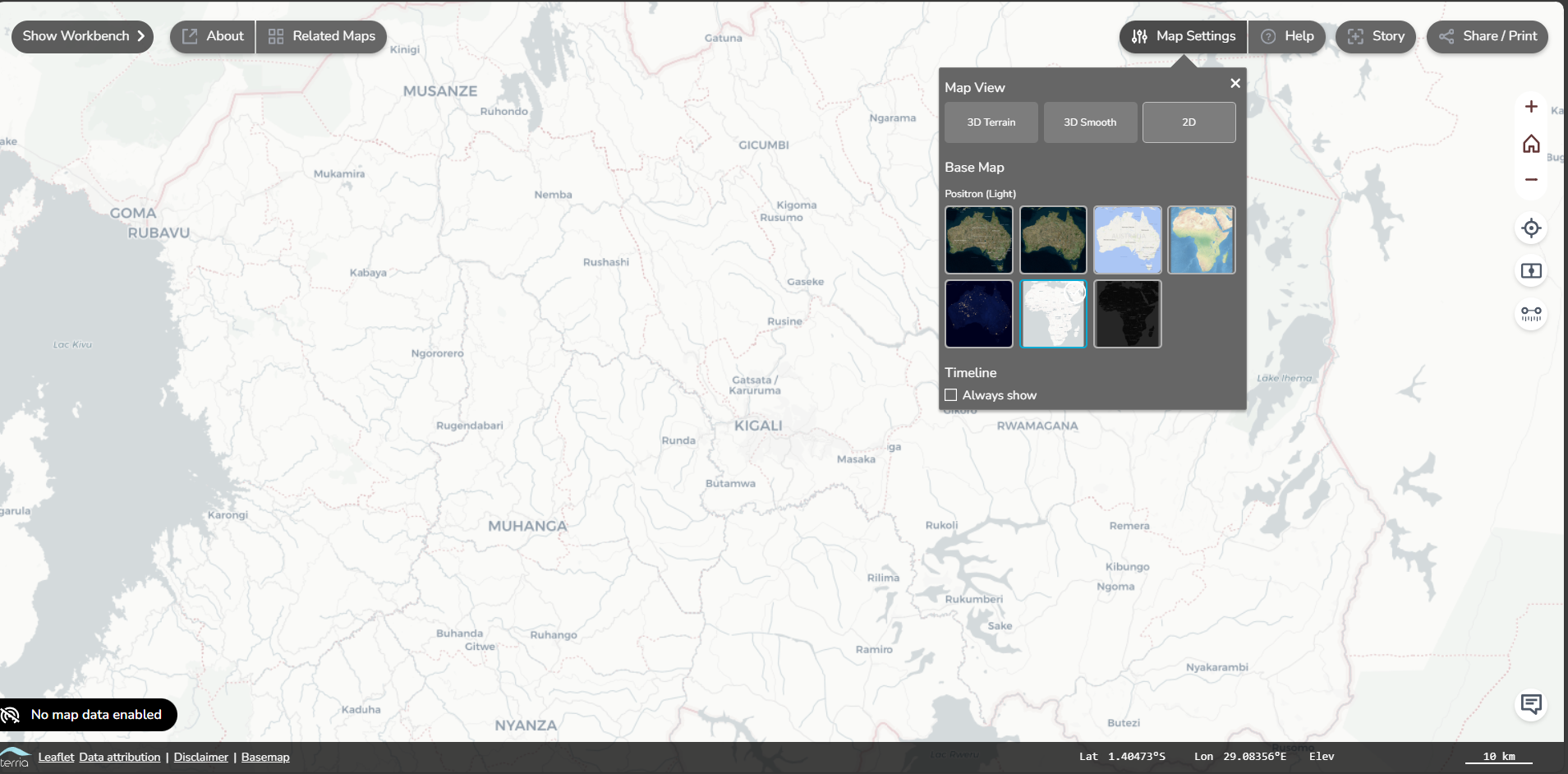Viewport: 1568px width, 774px height.
Task: Toggle the Map Settings dropdown
Action: pos(1184,36)
